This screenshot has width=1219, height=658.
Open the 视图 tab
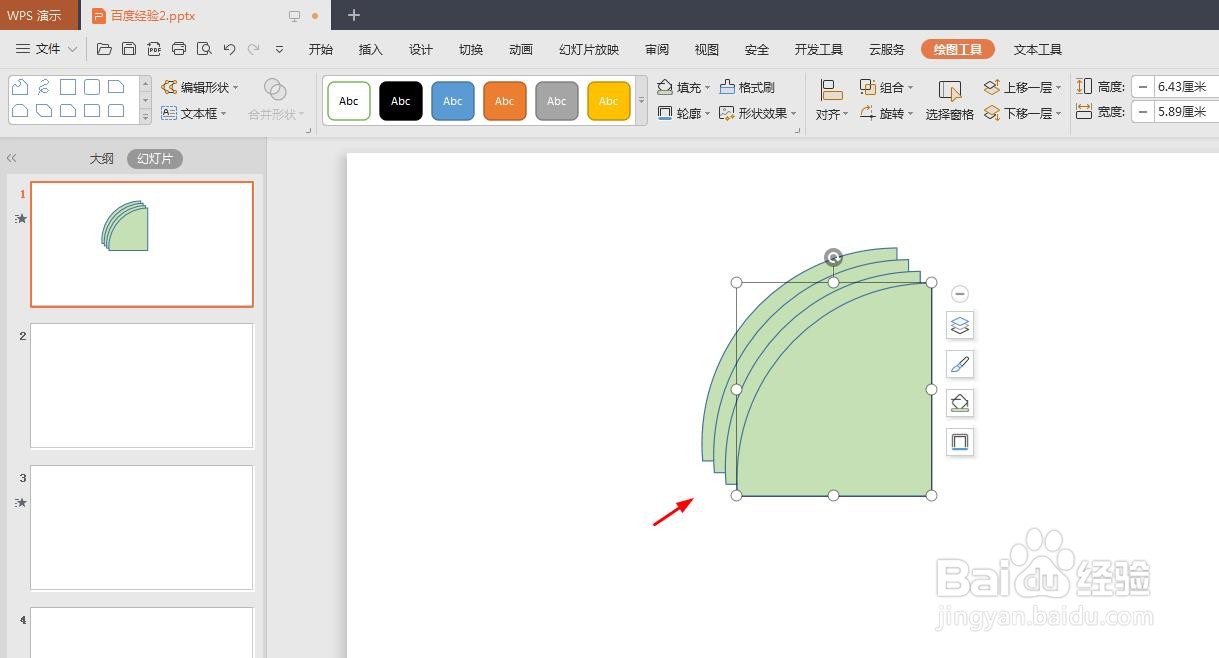707,50
